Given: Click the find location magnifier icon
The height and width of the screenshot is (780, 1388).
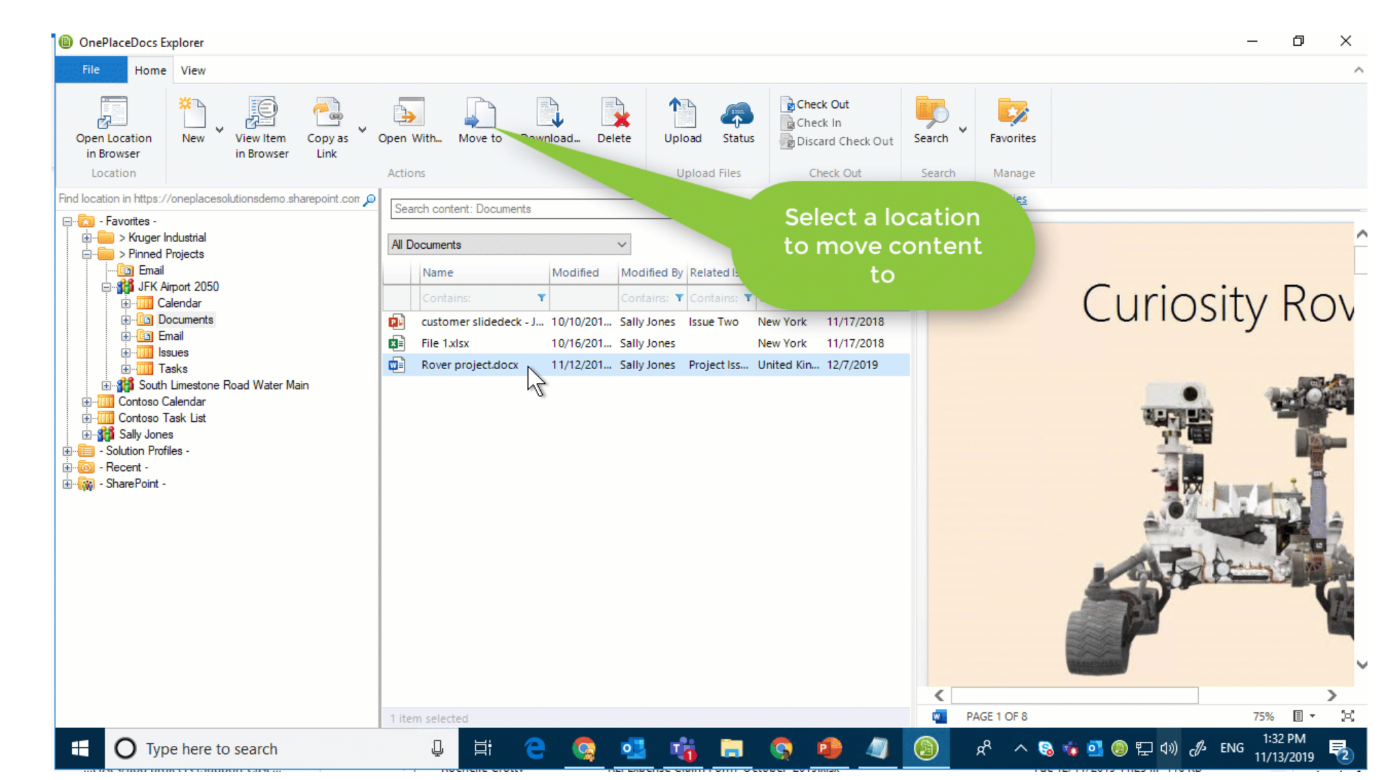Looking at the screenshot, I should click(x=369, y=200).
